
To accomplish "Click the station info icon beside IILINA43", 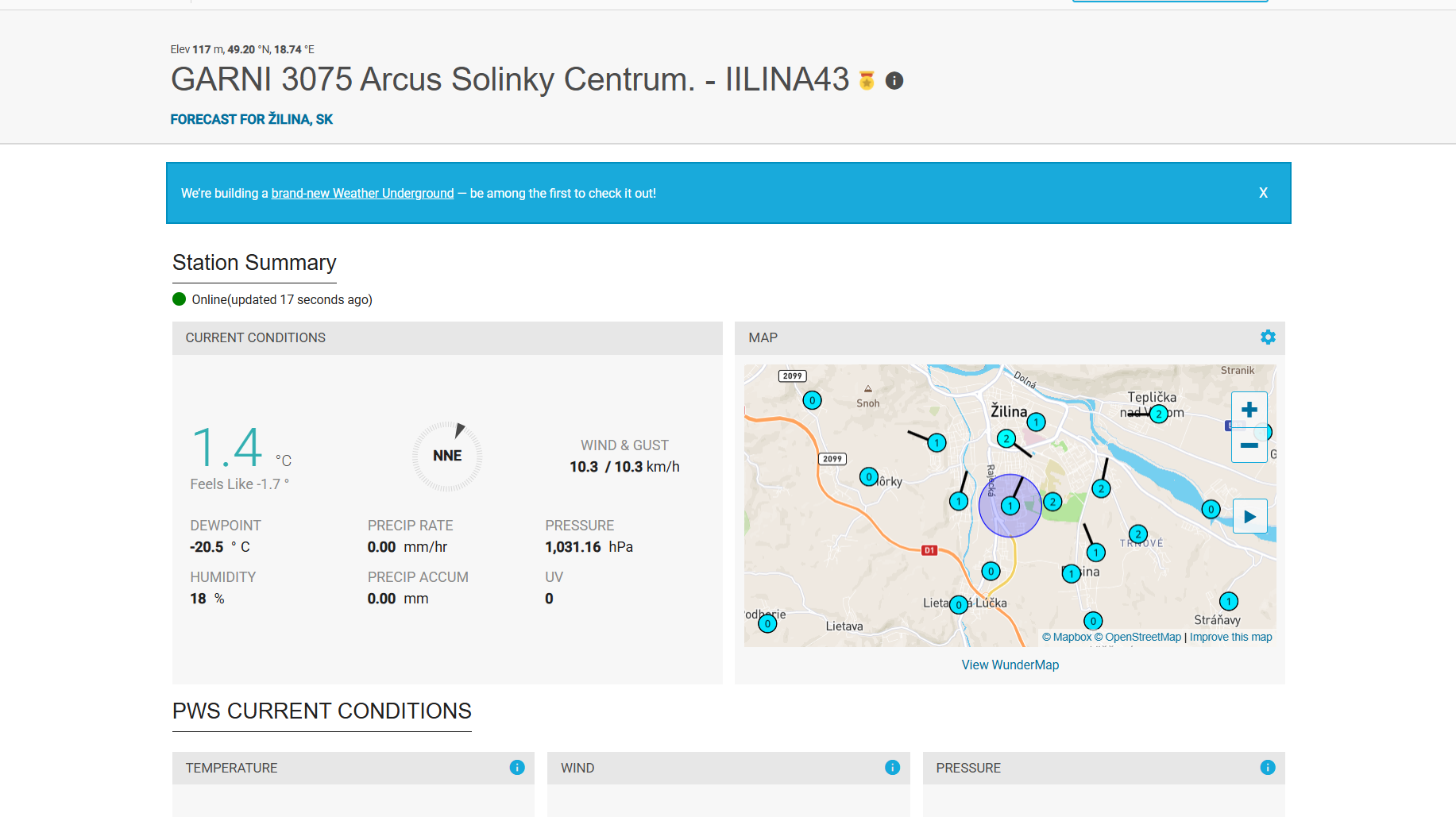I will pyautogui.click(x=894, y=81).
